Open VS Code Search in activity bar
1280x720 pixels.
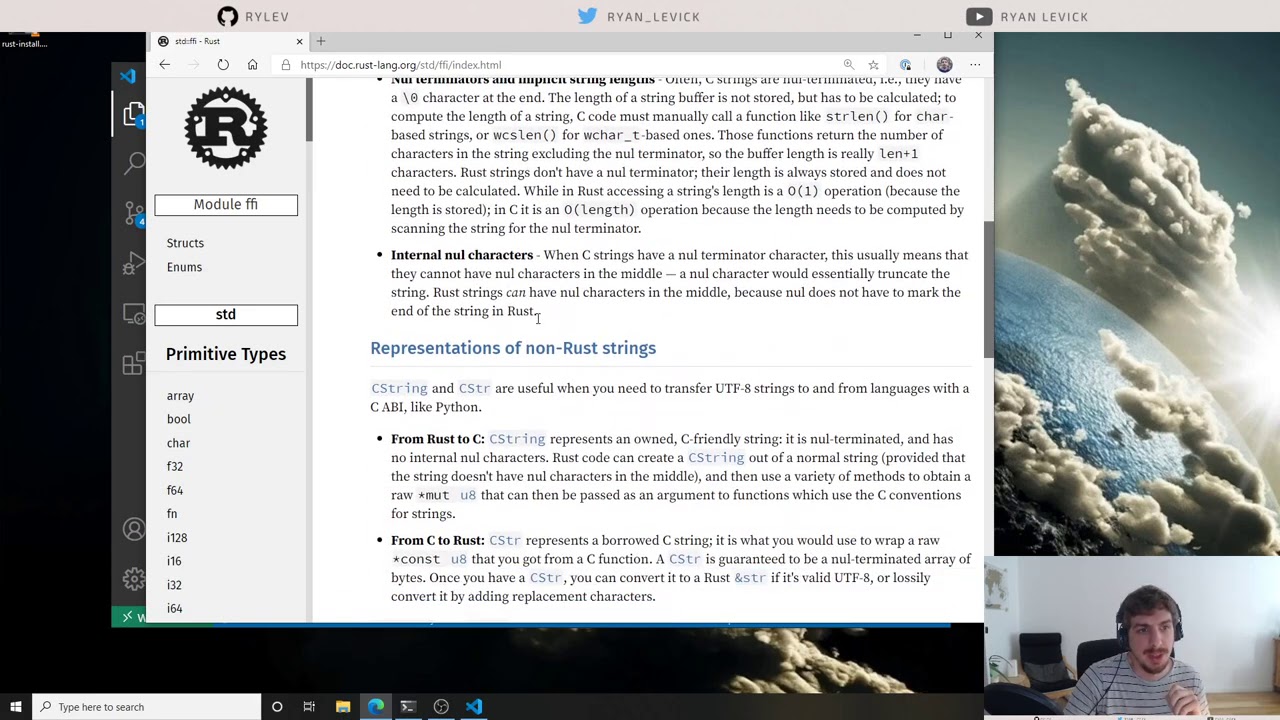(x=134, y=163)
